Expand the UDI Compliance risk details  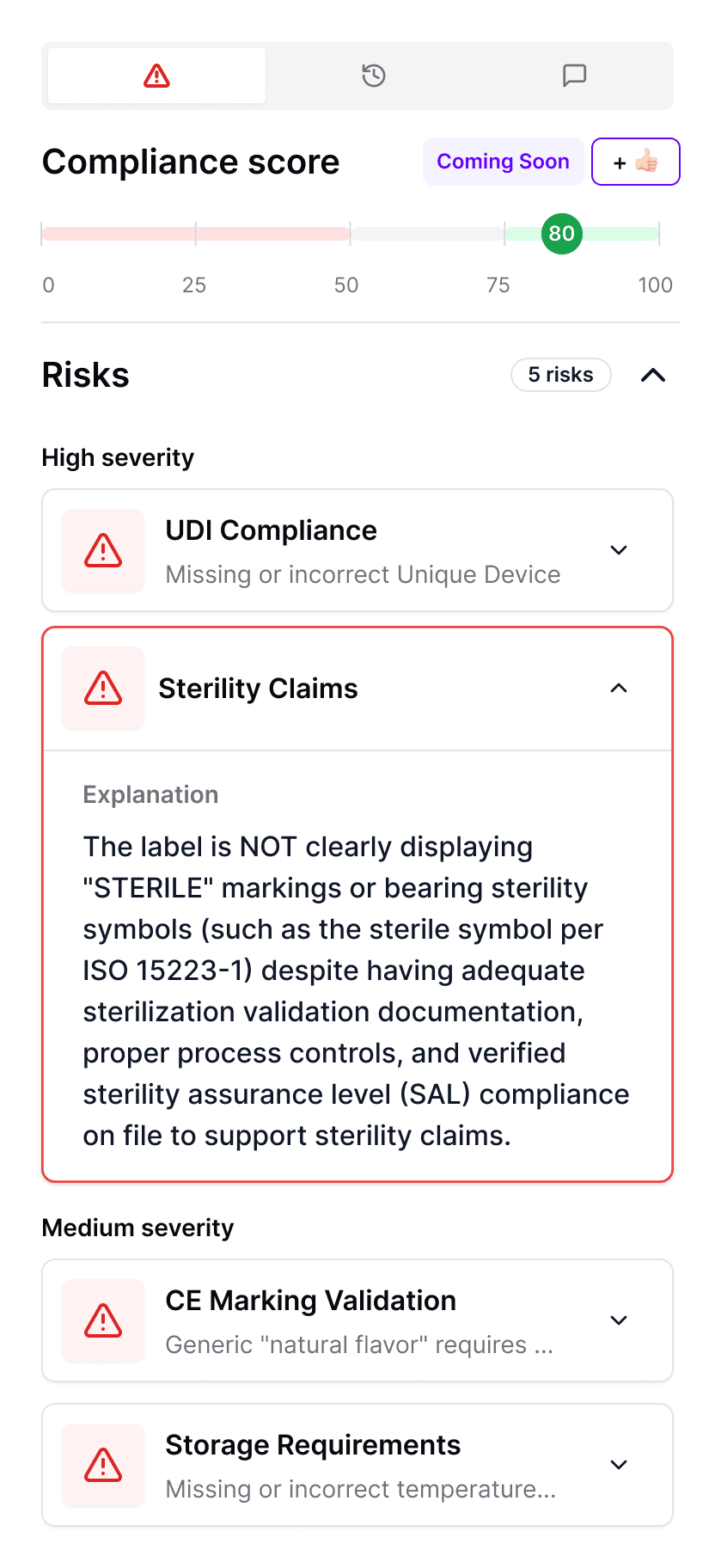click(x=618, y=550)
